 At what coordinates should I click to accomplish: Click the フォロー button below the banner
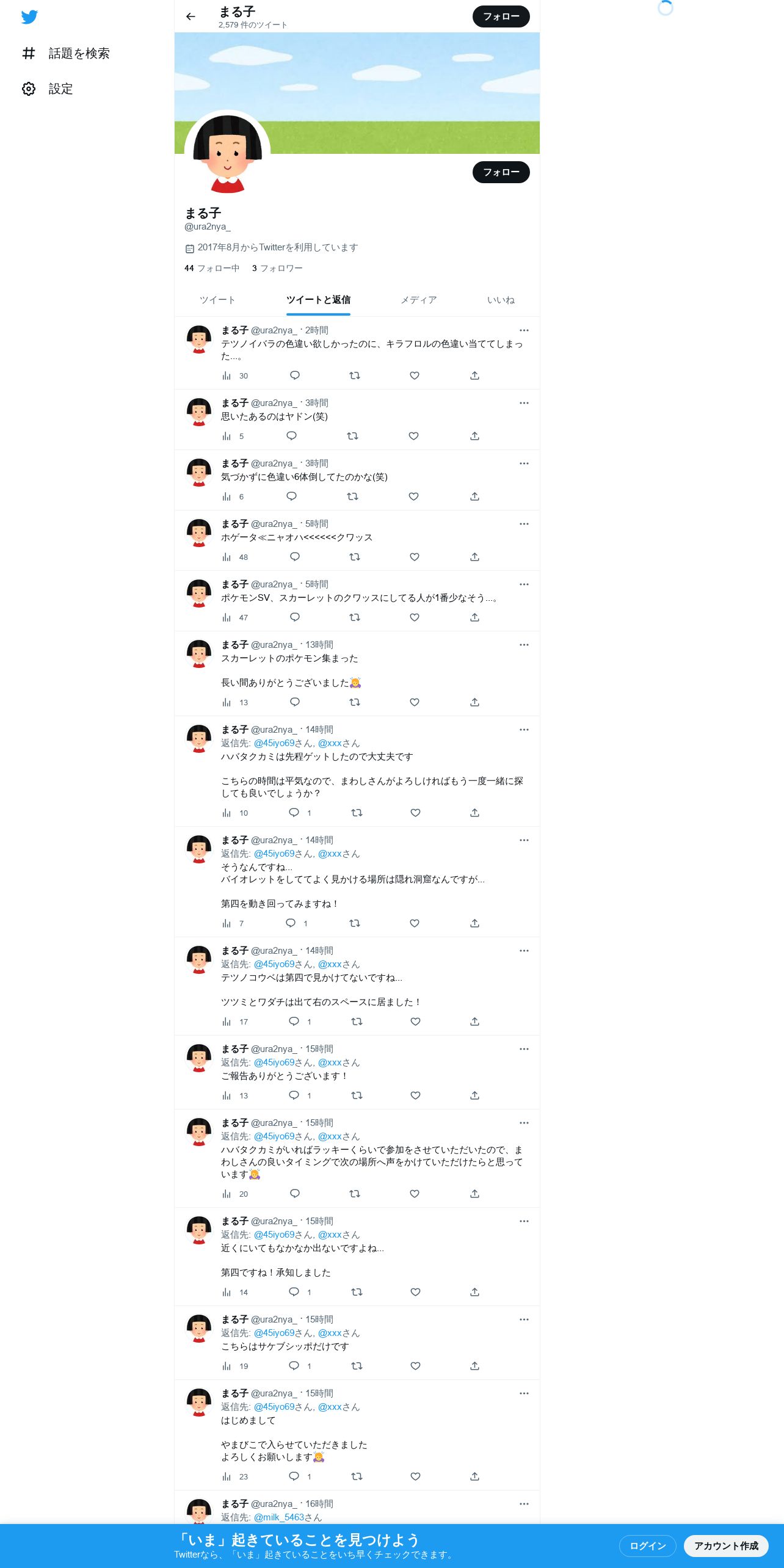pos(501,172)
